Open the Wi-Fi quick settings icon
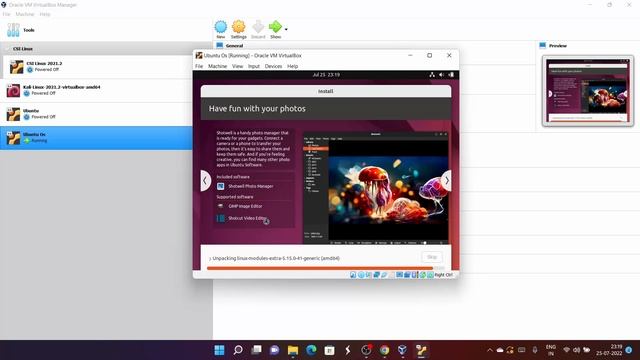 pos(566,350)
